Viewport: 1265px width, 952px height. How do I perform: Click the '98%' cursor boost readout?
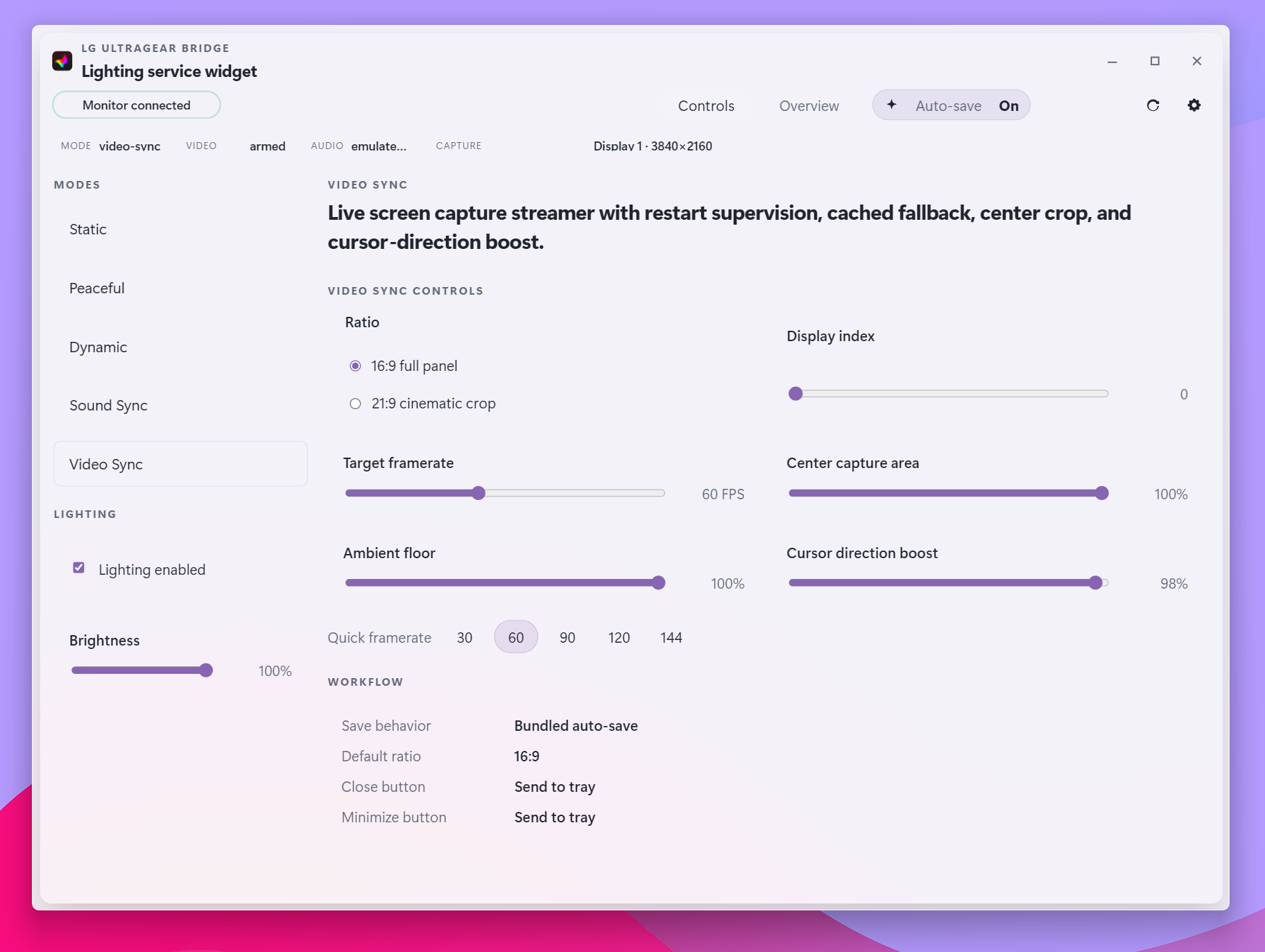(x=1173, y=584)
